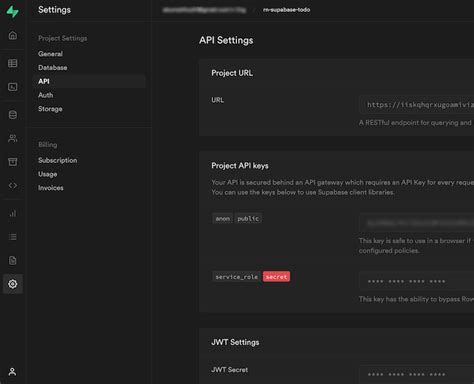The width and height of the screenshot is (474, 384).
Task: Open the Logs list icon
Action: 13,237
